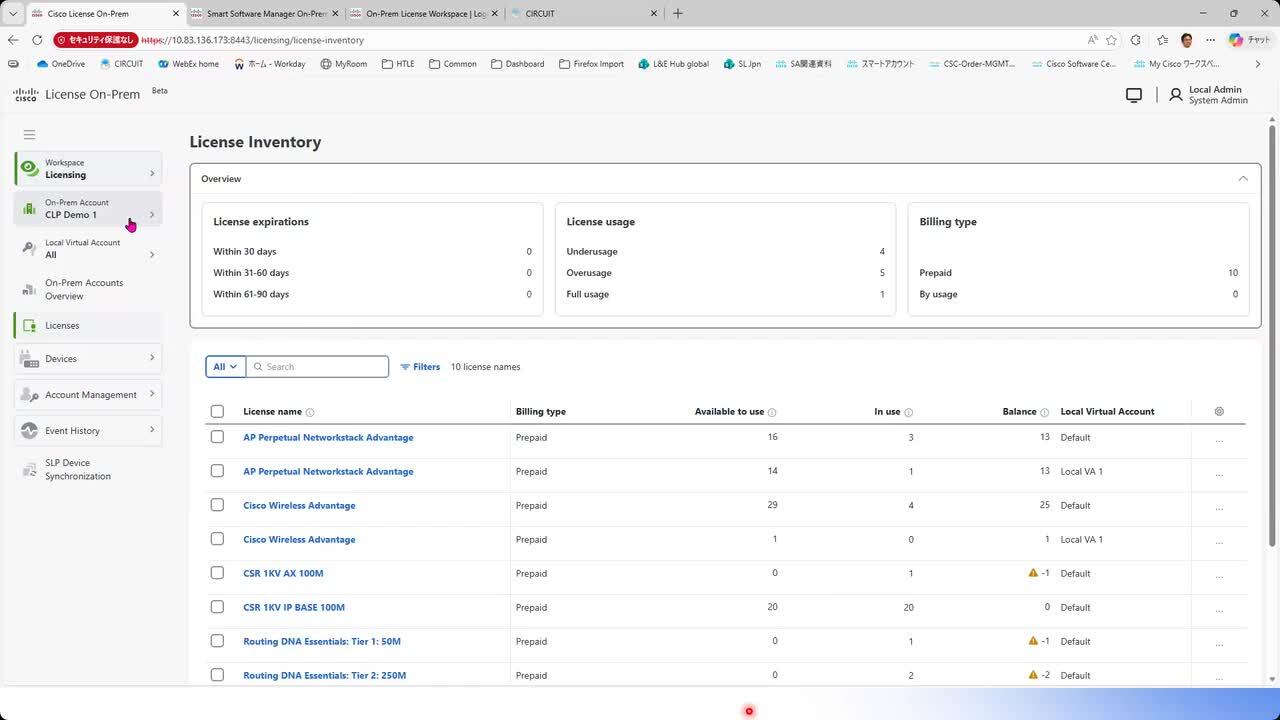Screen dimensions: 1280x720
Task: Click info icon beside Available to use
Action: [772, 412]
